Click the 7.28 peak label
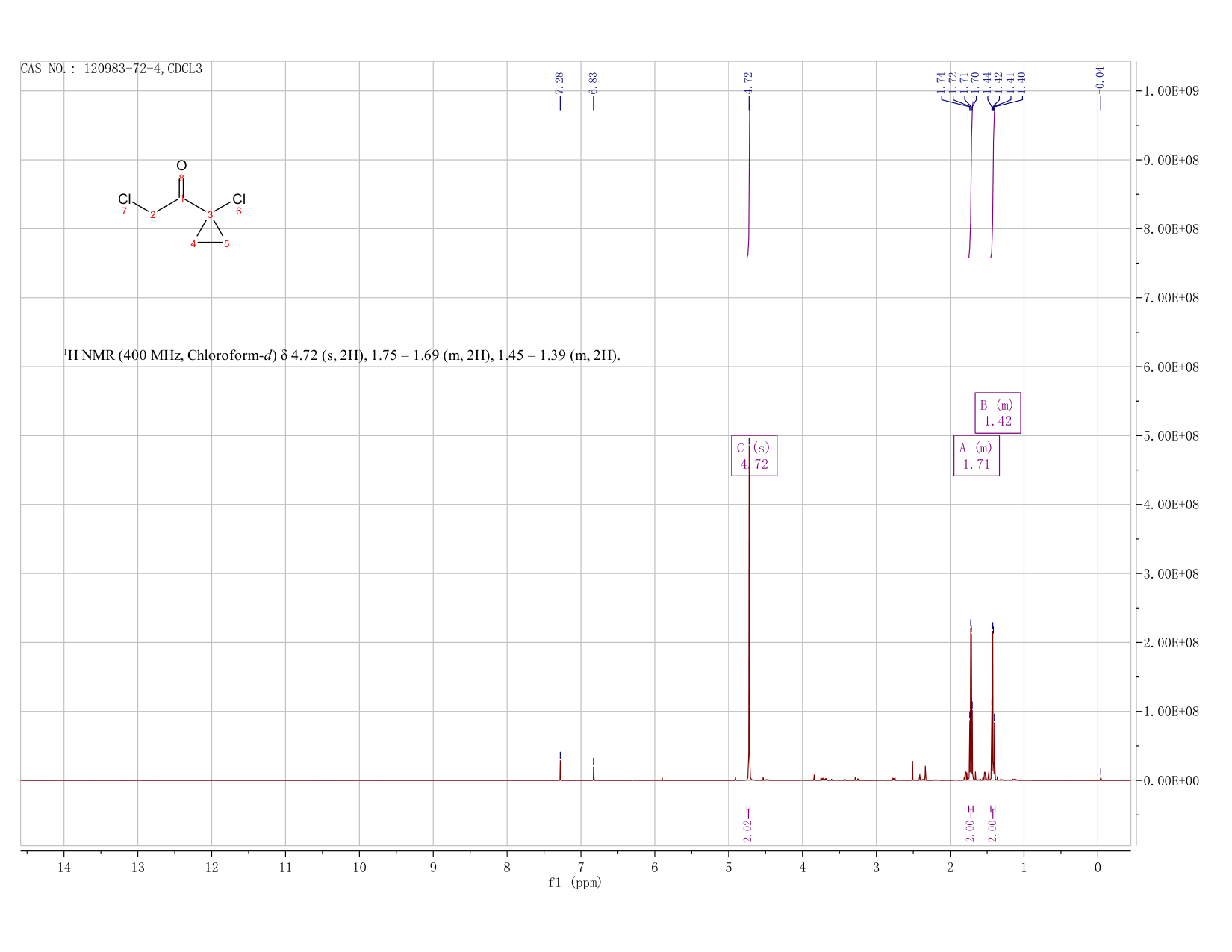 560,83
